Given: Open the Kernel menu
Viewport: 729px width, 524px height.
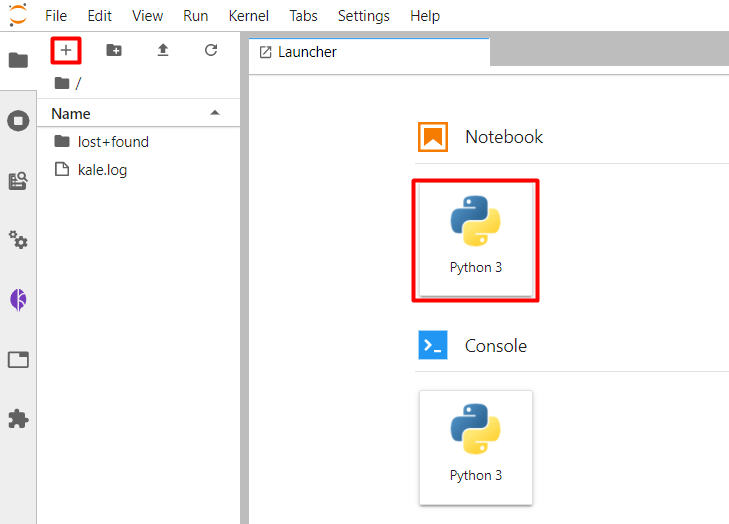Looking at the screenshot, I should point(249,16).
